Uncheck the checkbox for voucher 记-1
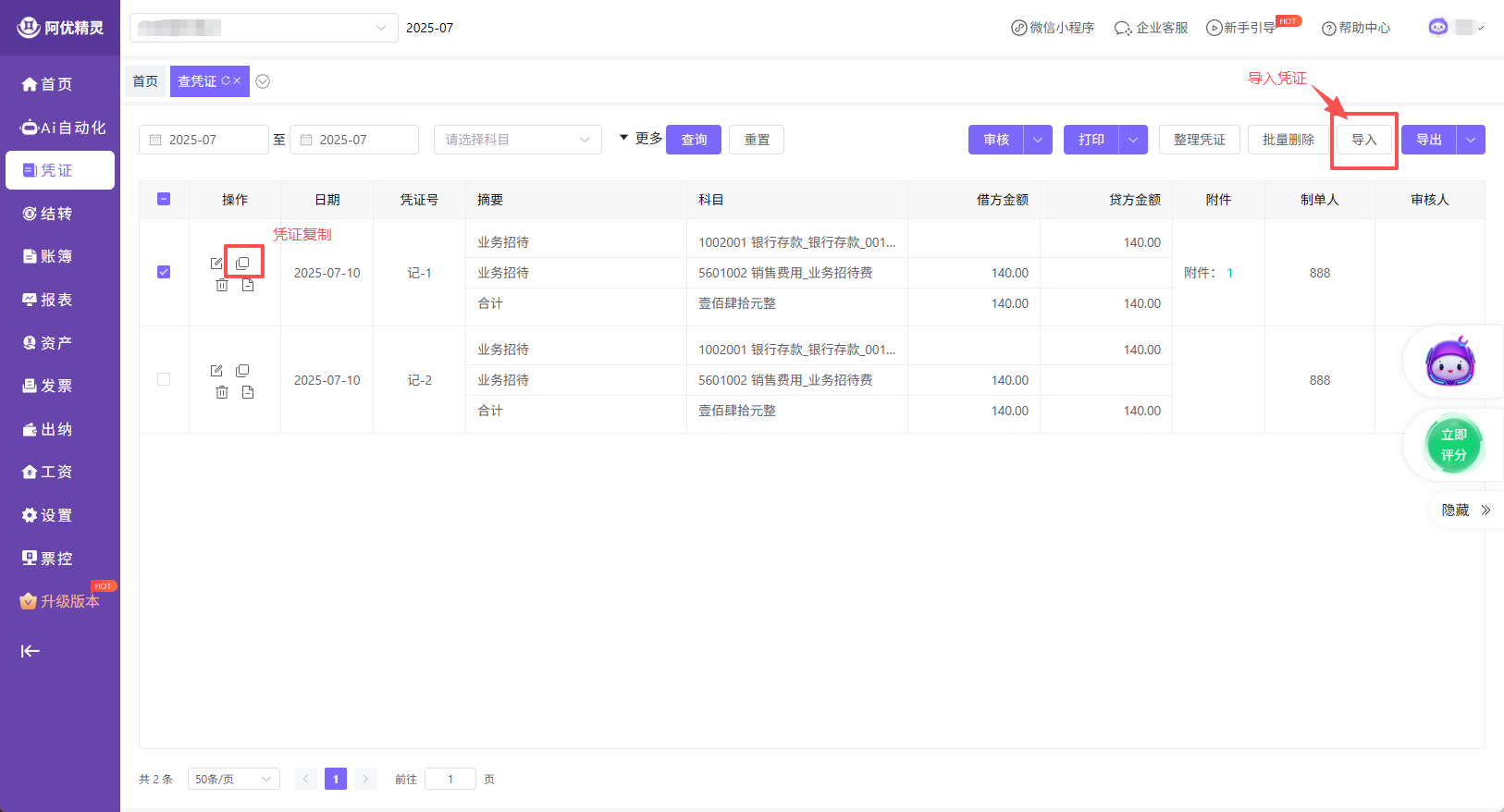 (164, 272)
